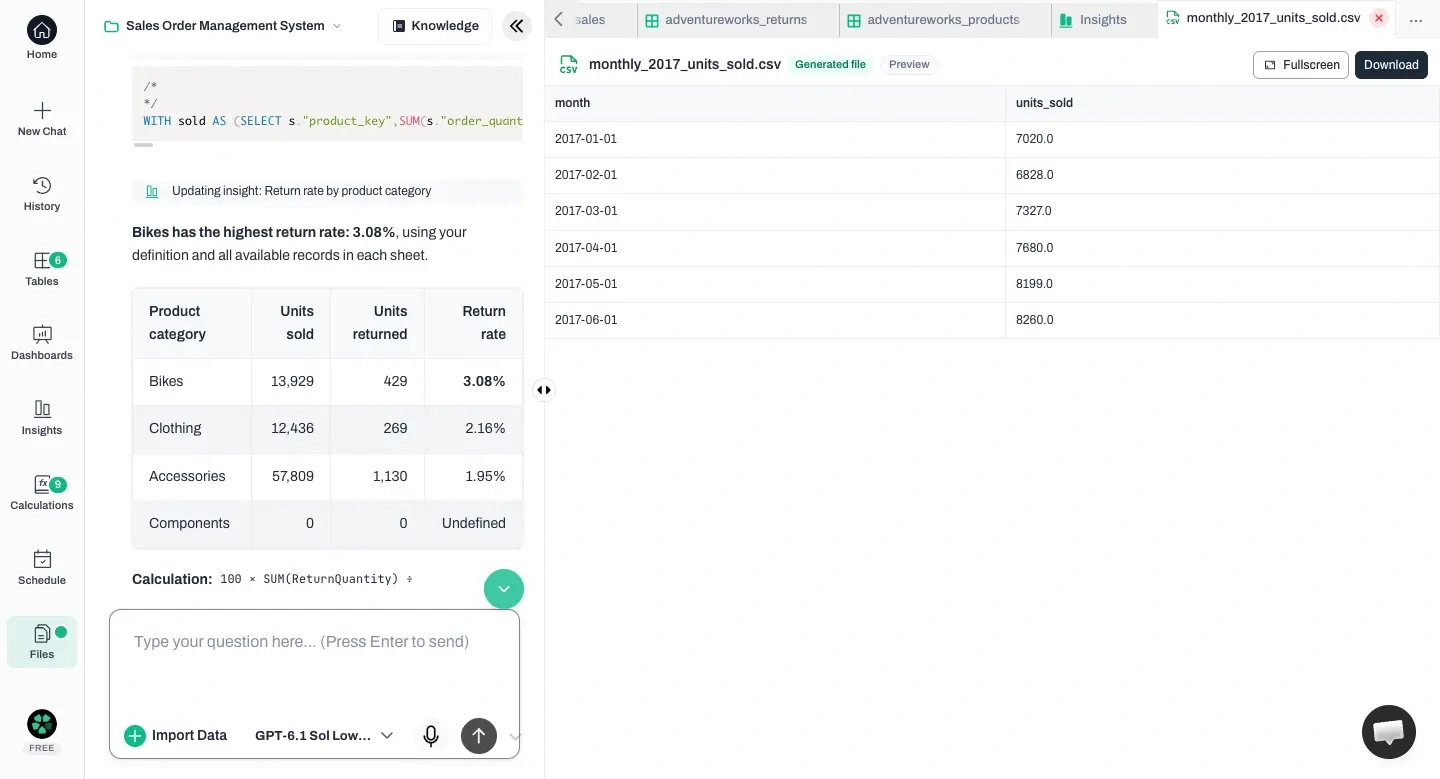The height and width of the screenshot is (779, 1440).
Task: Click the month column header
Action: [x=775, y=103]
